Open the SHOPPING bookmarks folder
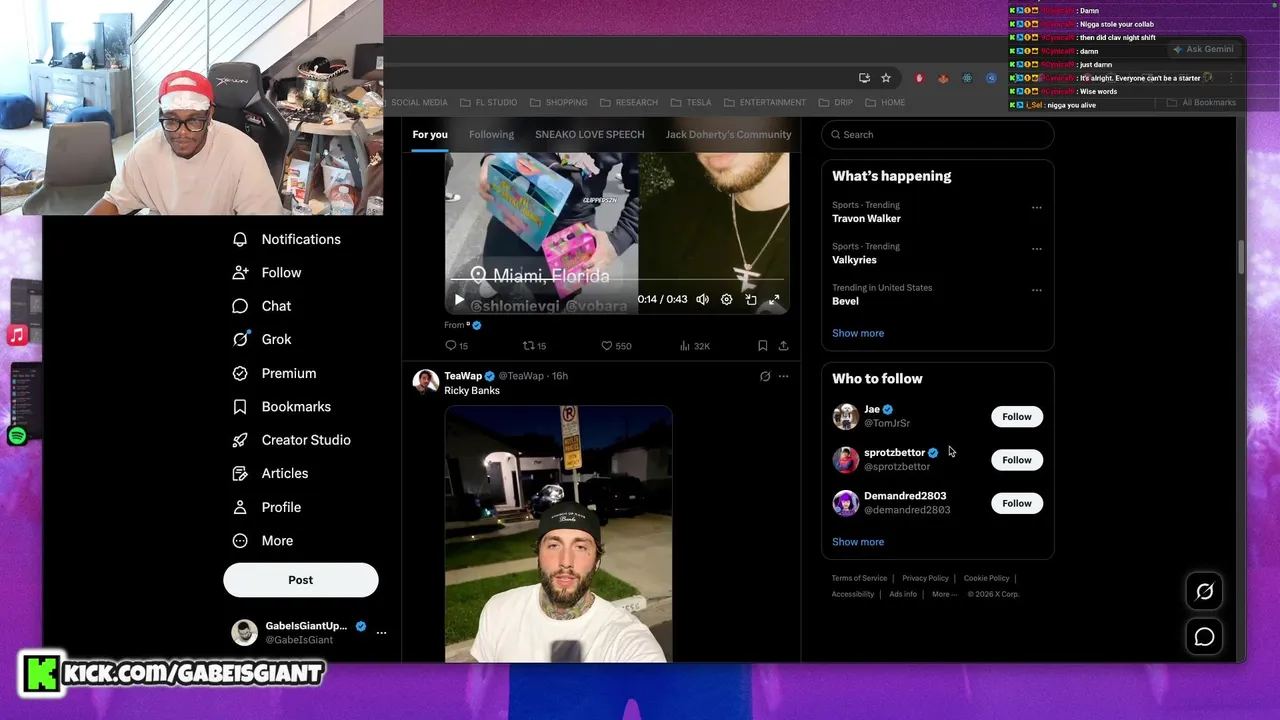 tap(559, 102)
